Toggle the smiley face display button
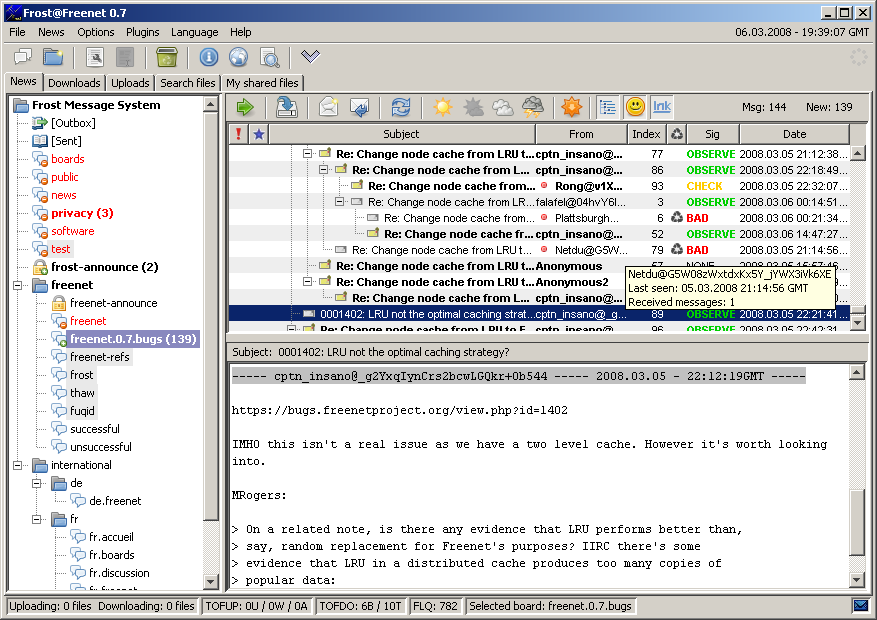This screenshot has width=877, height=620. pyautogui.click(x=635, y=107)
